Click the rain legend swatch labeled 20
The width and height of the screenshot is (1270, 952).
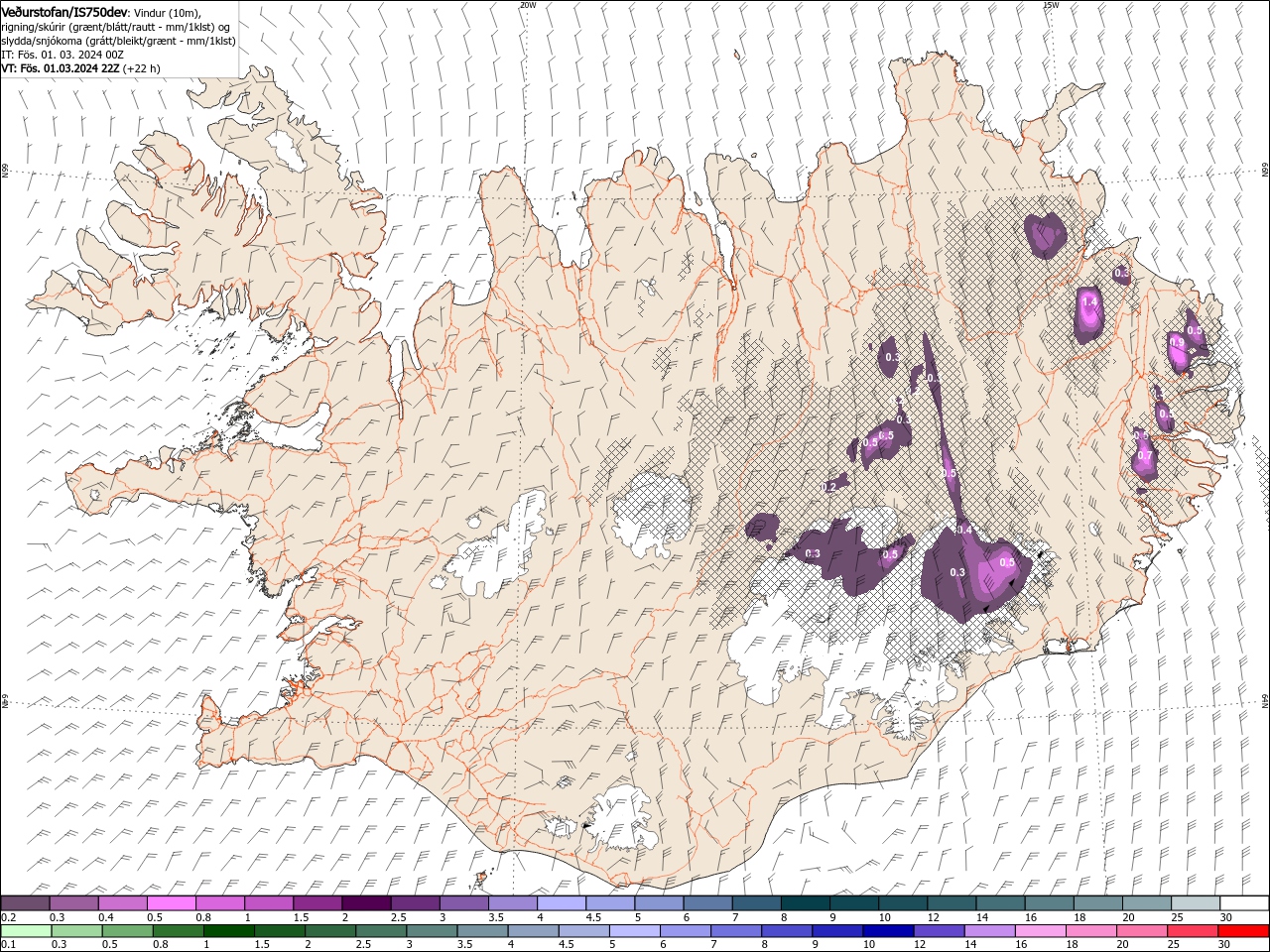tap(1141, 931)
